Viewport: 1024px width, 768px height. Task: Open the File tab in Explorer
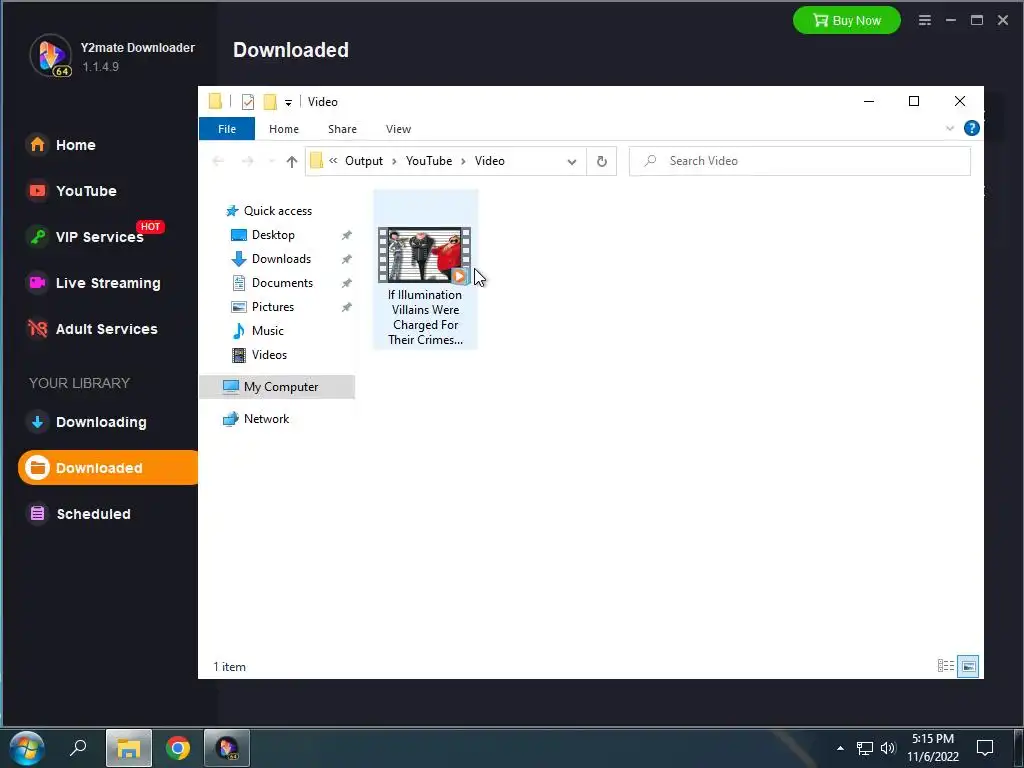click(x=227, y=129)
